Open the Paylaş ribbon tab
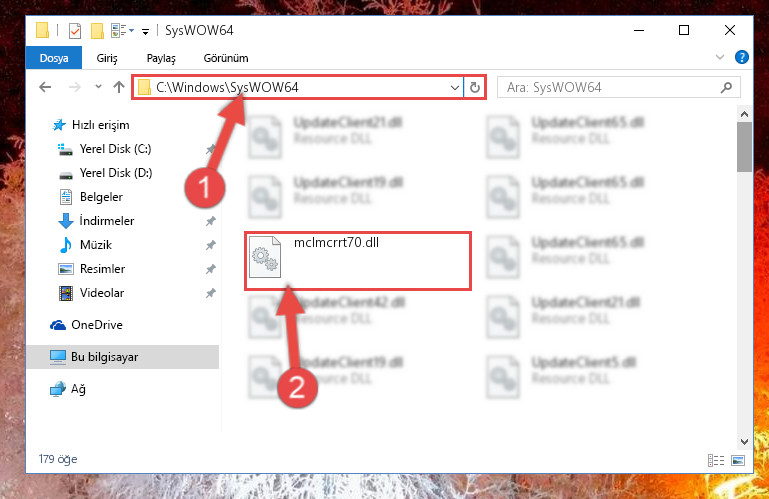This screenshot has width=769, height=499. [161, 58]
